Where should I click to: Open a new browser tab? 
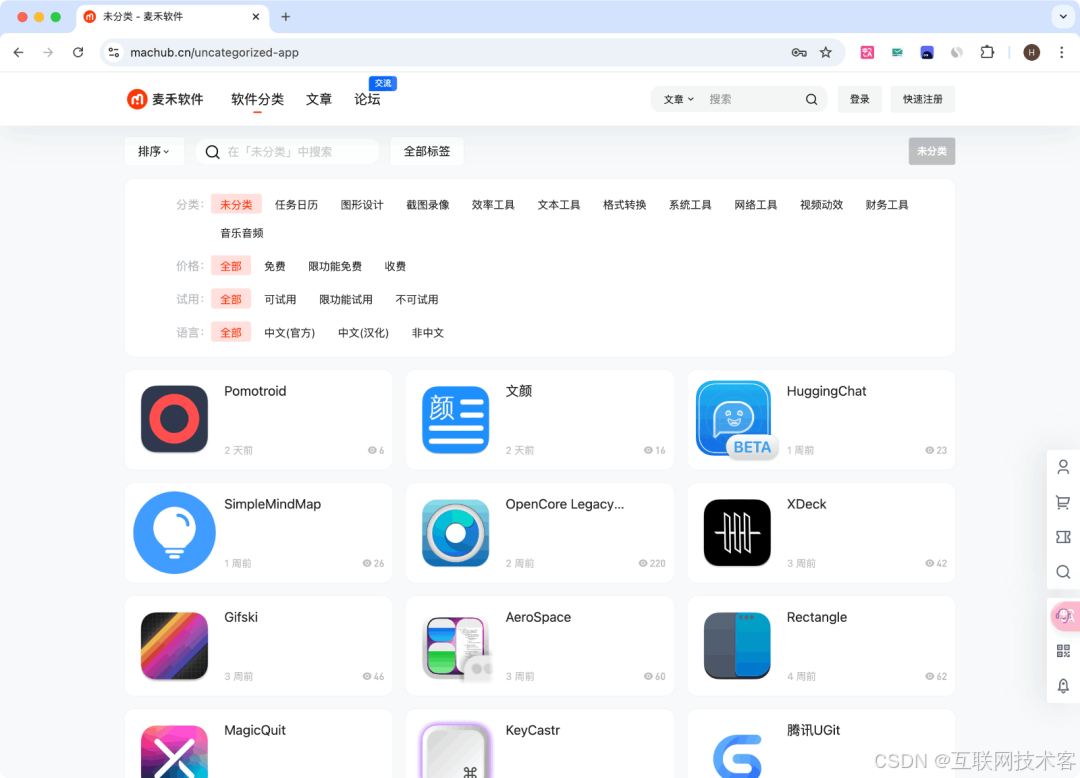coord(286,17)
